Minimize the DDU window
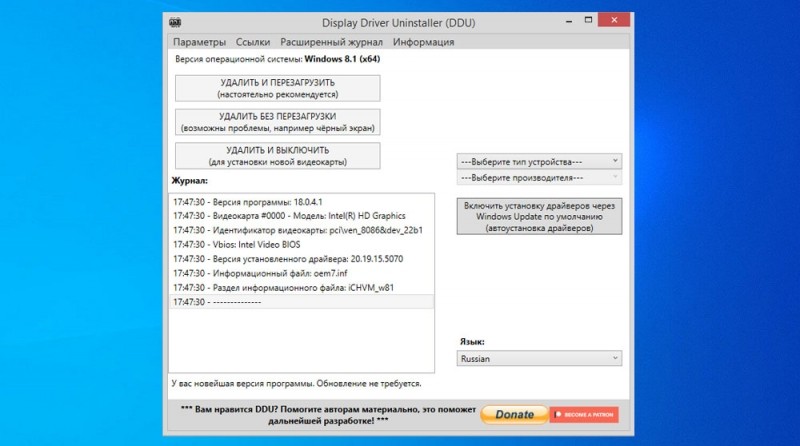Screen dimensions: 800x446 569,21
